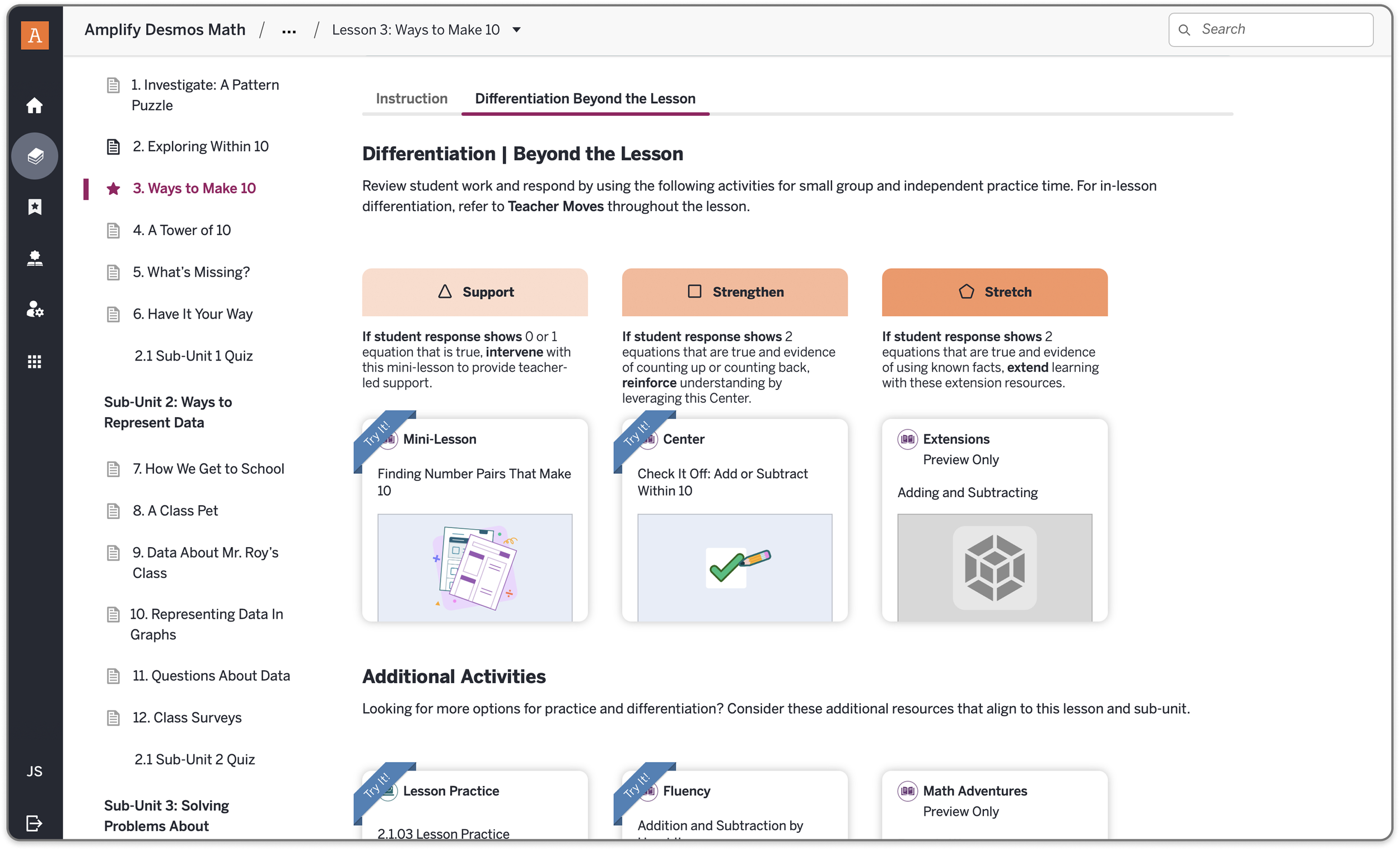Open lesson 12. Class Surveys
This screenshot has width=1400, height=850.
[187, 718]
